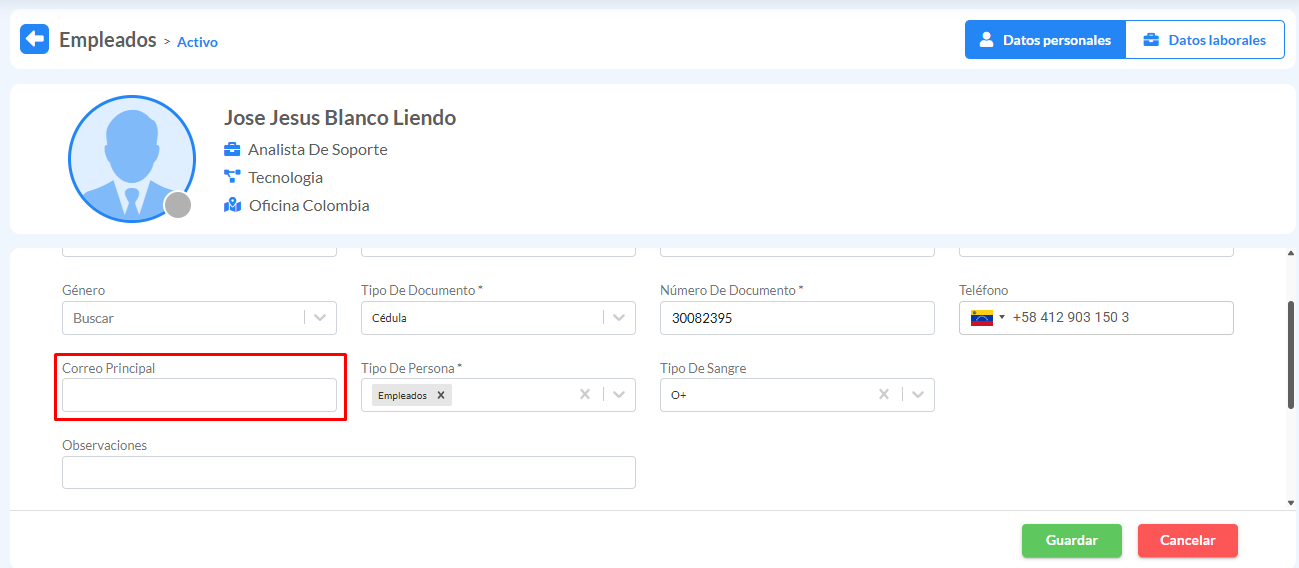Click the employee profile avatar picture
Screen dimensions: 1299x568
tap(132, 159)
